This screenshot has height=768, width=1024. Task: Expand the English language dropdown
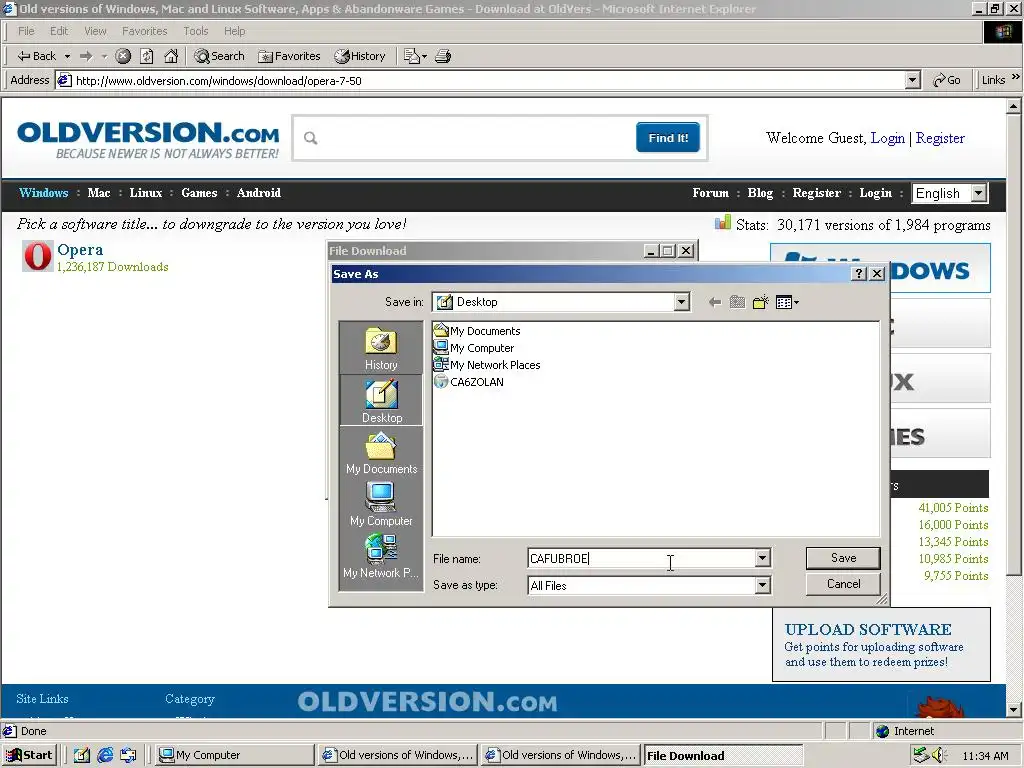[978, 193]
